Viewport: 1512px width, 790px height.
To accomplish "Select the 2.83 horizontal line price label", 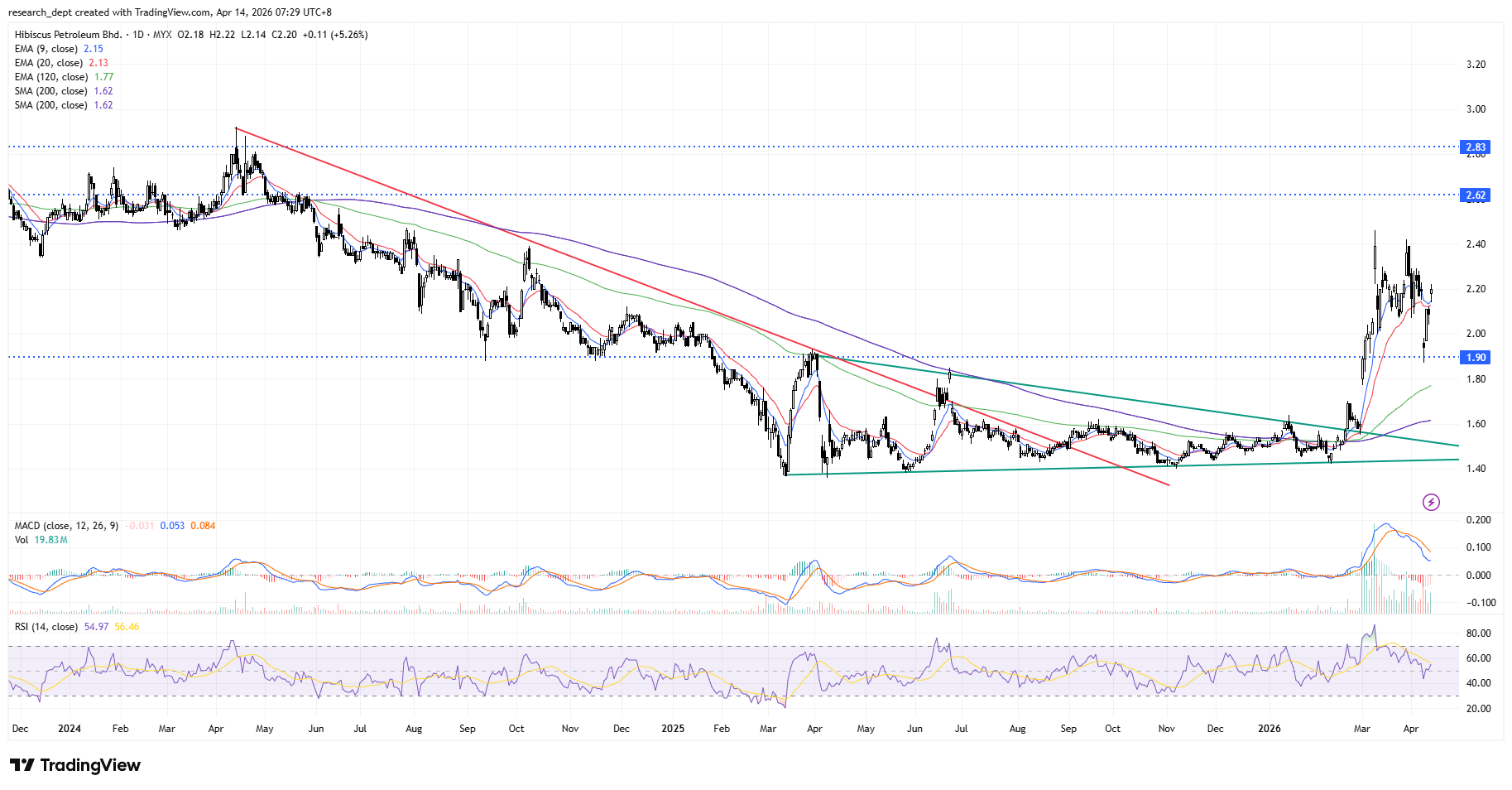I will (1476, 147).
